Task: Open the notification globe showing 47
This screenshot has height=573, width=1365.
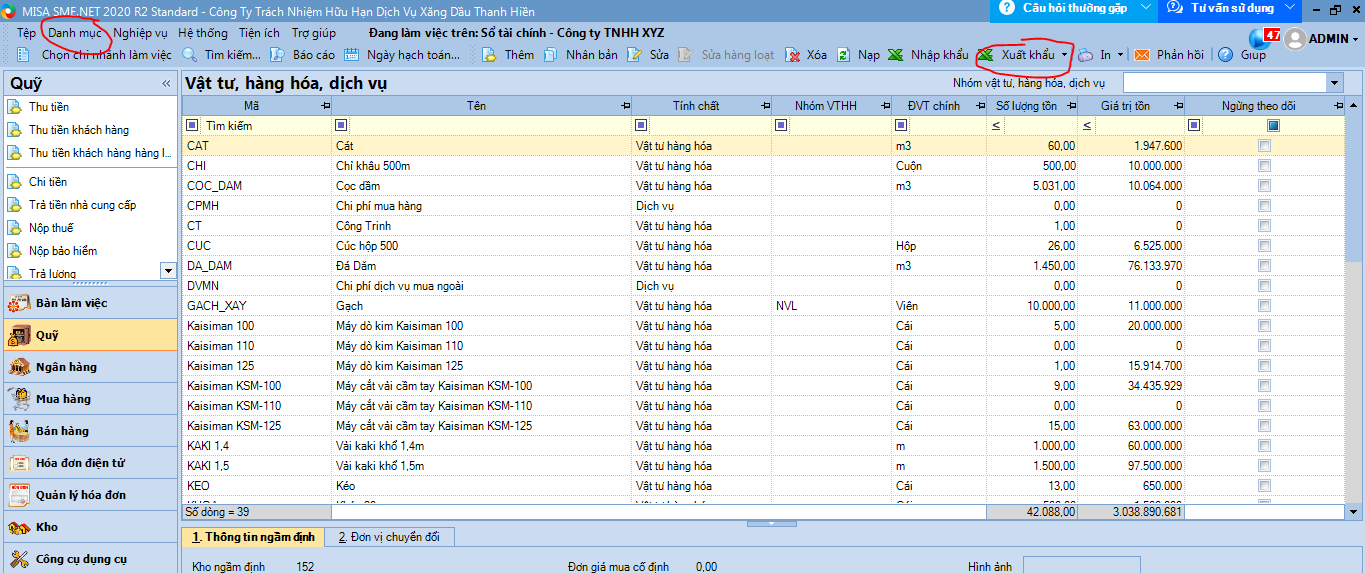Action: click(1264, 38)
